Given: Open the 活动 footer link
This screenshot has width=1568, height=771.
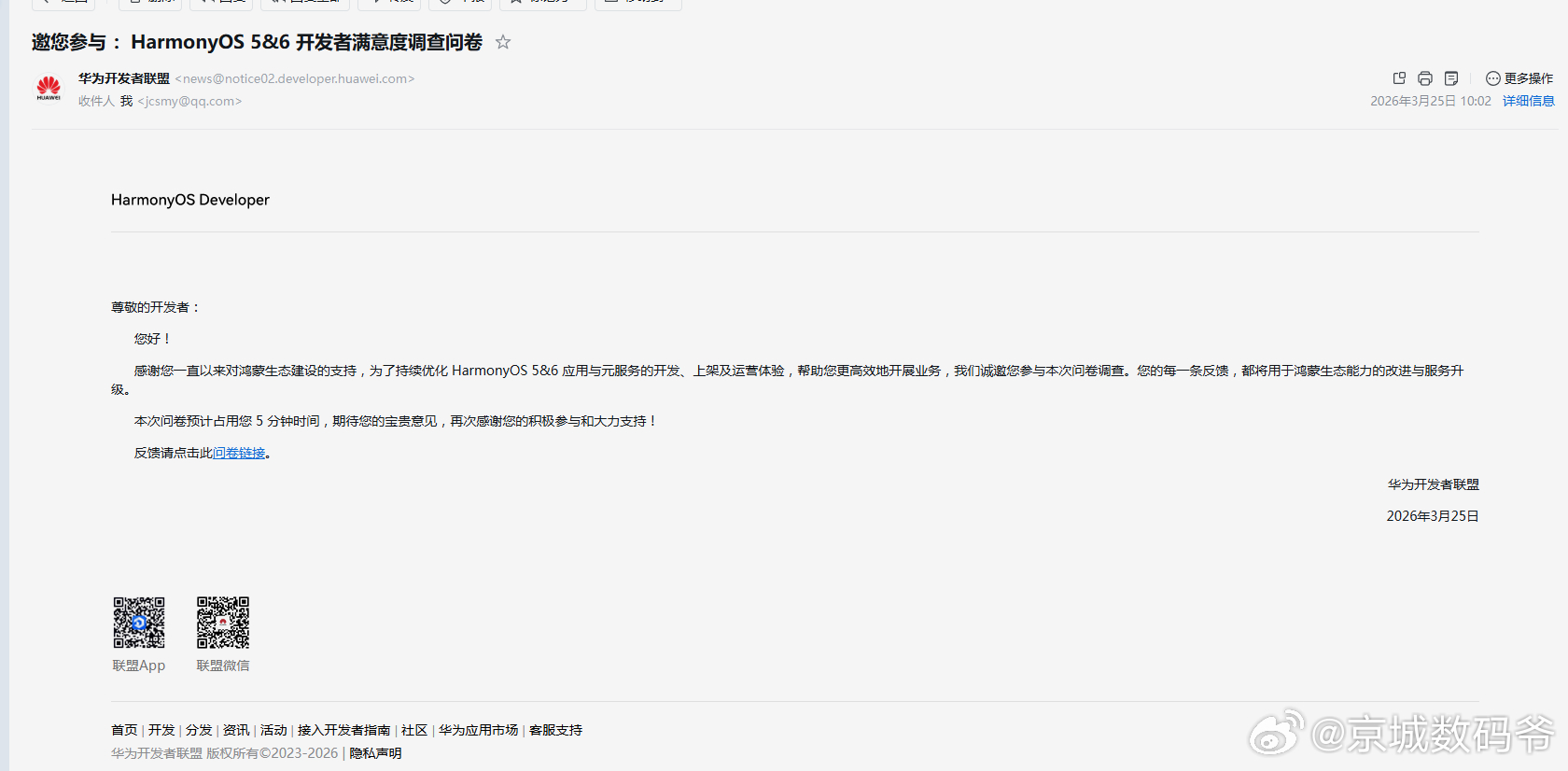Looking at the screenshot, I should pos(273,730).
